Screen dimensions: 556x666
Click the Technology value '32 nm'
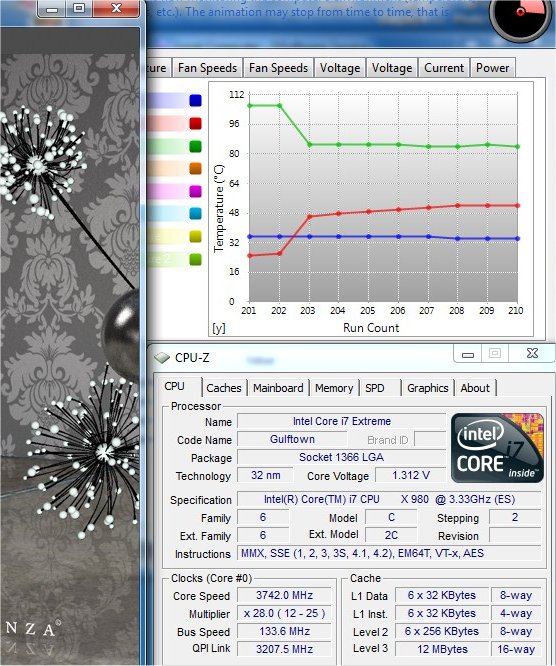265,475
